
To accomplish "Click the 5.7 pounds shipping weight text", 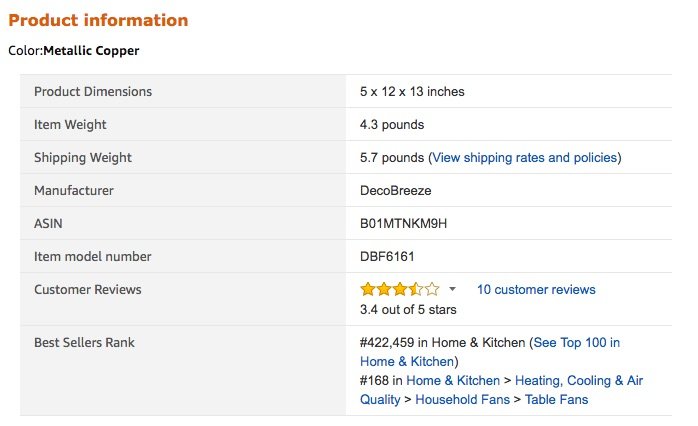I will click(x=392, y=158).
